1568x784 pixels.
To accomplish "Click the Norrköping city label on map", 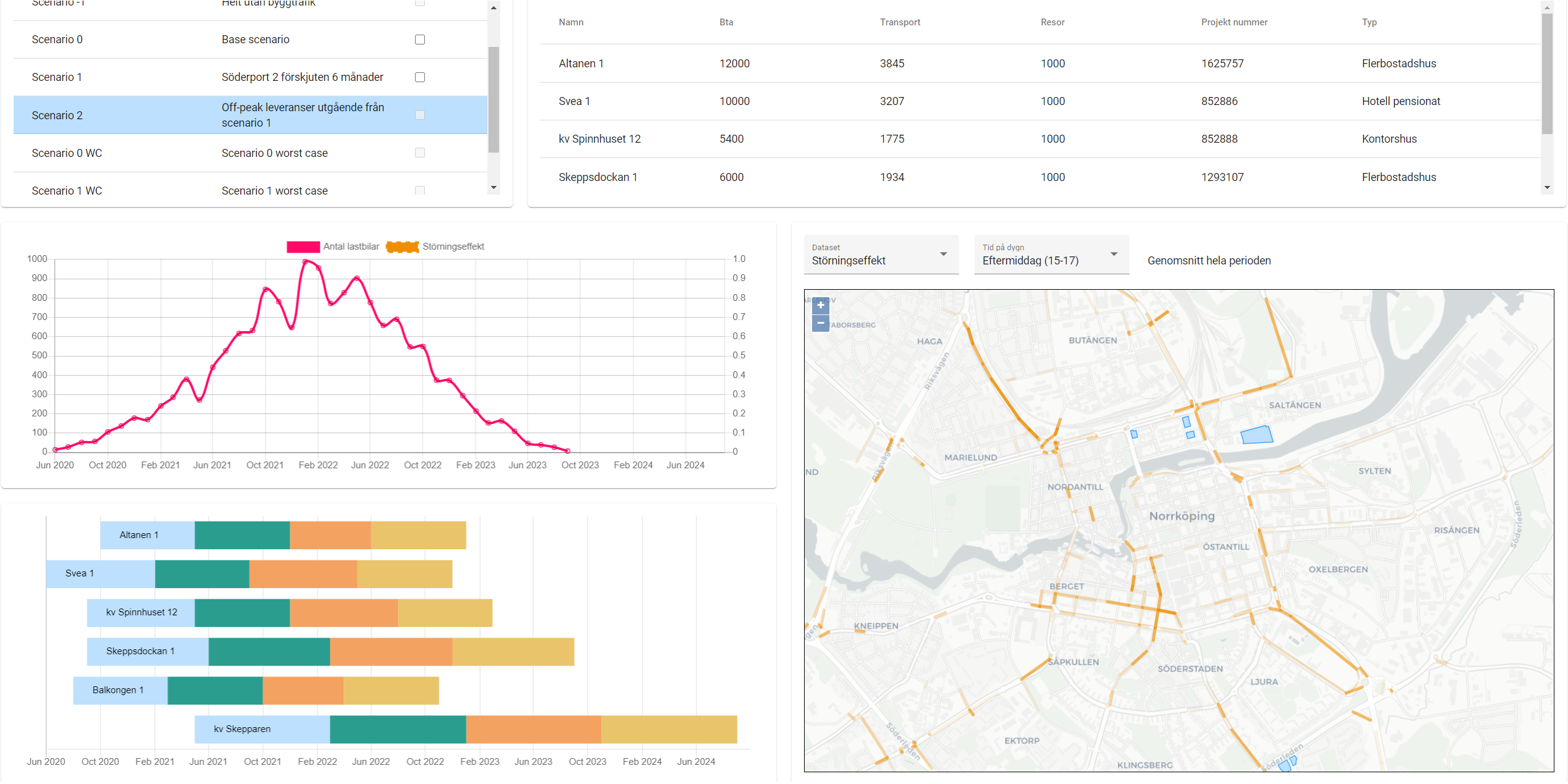I will point(1181,516).
